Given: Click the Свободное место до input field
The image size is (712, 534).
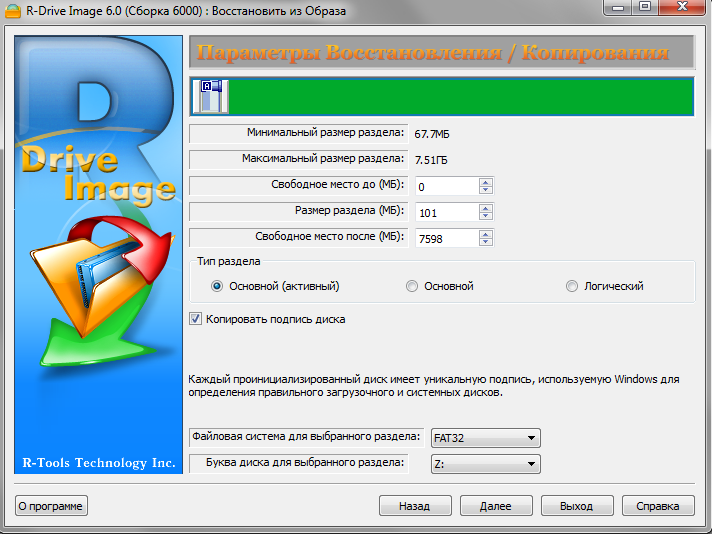Looking at the screenshot, I should [447, 186].
